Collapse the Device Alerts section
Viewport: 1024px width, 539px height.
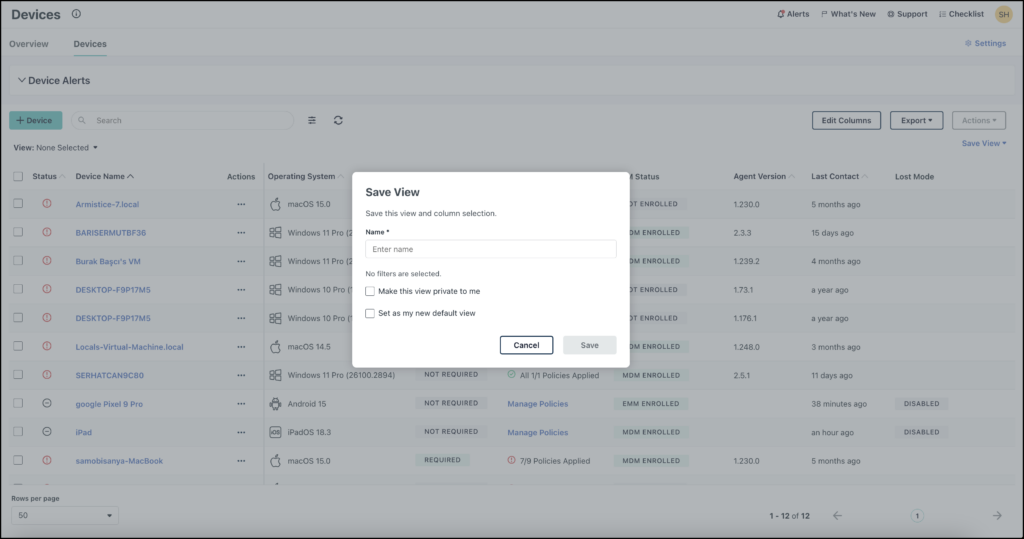click(22, 80)
